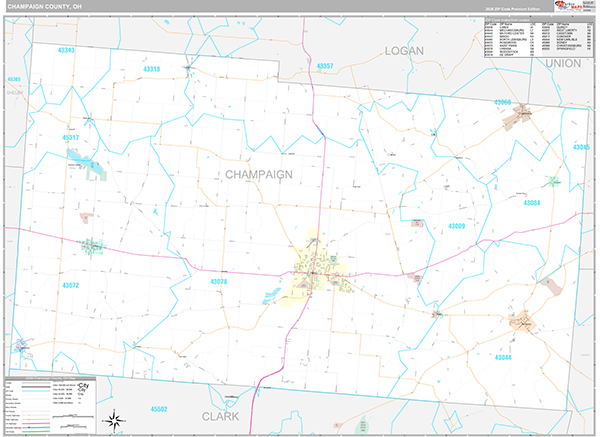Viewport: 600px width, 437px height.
Task: Select ZIP code label 43357
Action: 325,66
